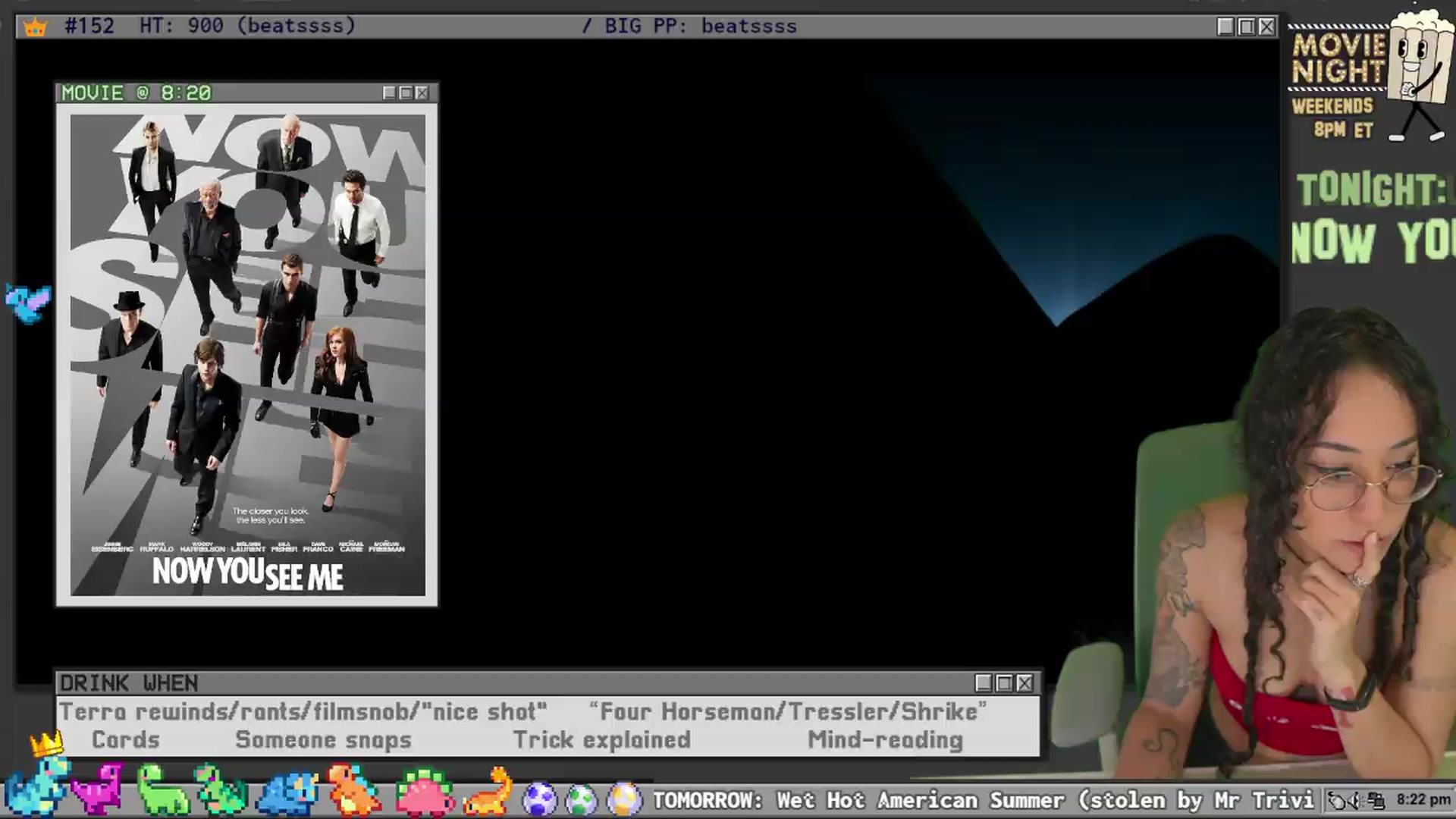Click the 'Mind-reading' drink rule

(885, 740)
